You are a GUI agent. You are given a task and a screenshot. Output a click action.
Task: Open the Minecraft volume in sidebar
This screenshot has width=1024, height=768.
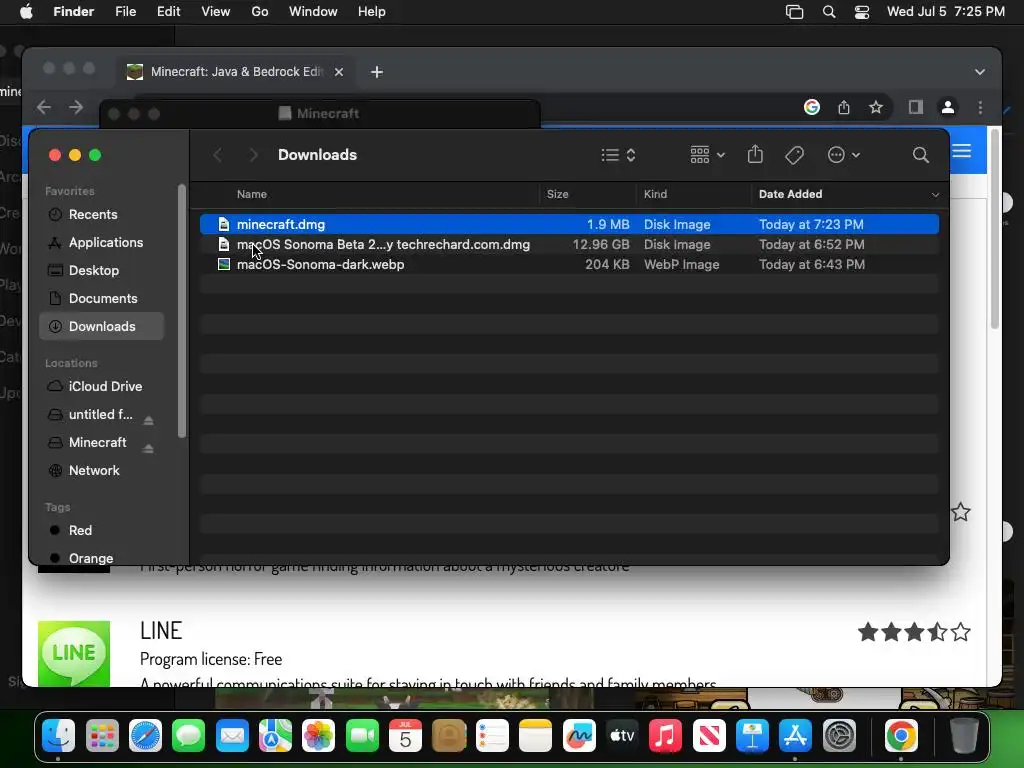tap(97, 442)
